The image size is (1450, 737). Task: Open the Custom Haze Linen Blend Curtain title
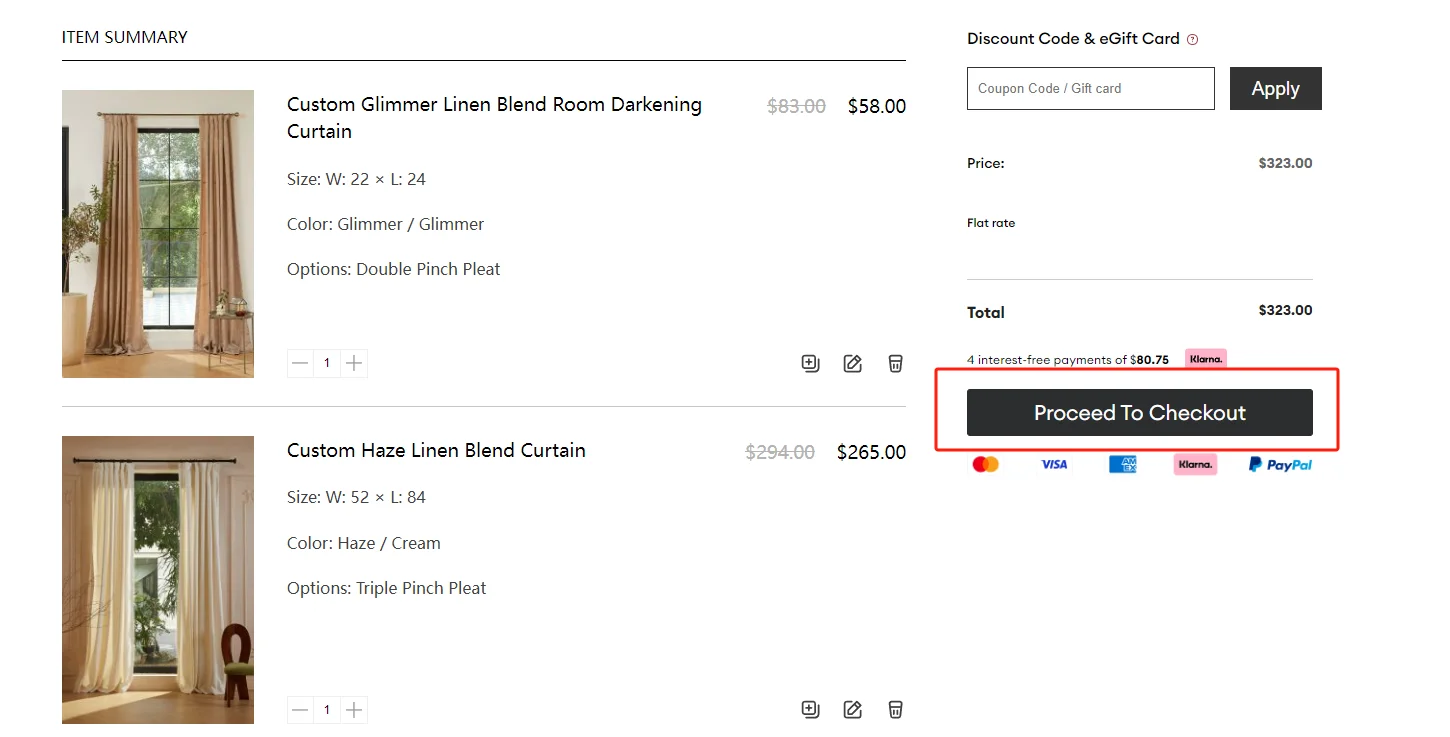(436, 450)
